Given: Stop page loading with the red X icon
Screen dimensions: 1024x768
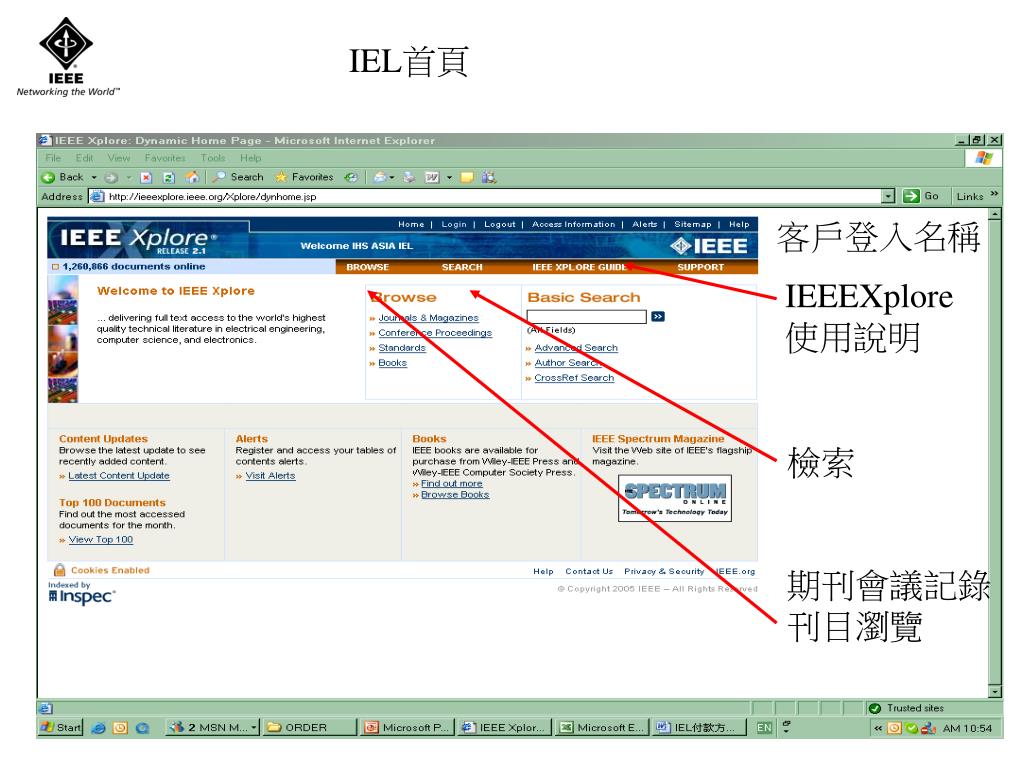Looking at the screenshot, I should (146, 178).
